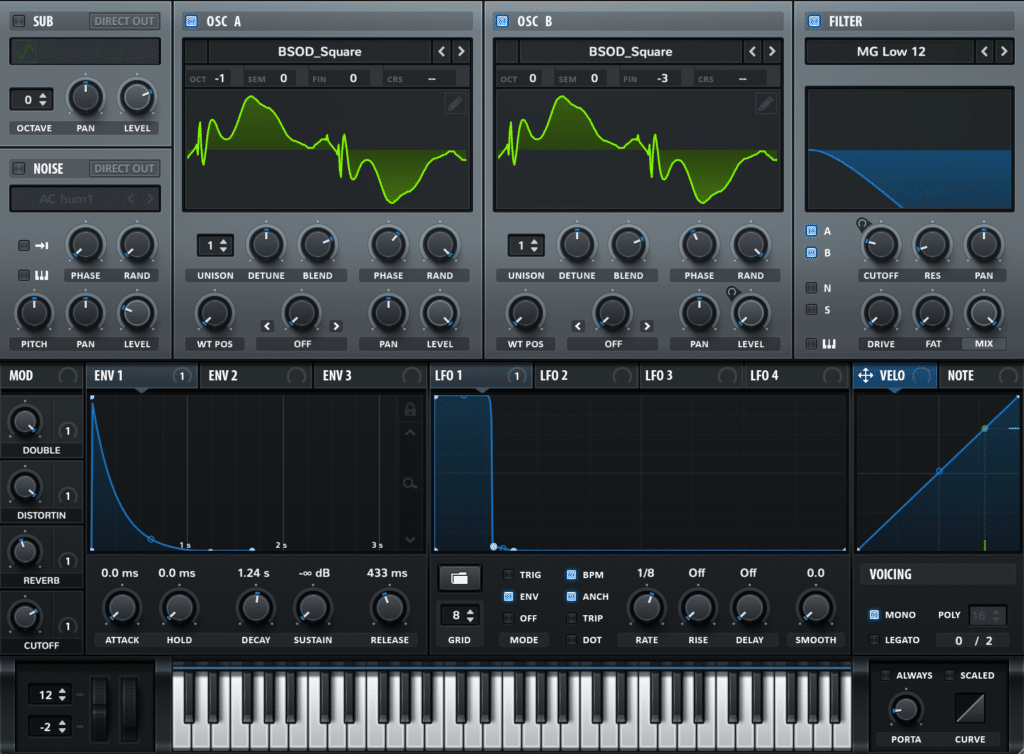1024x754 pixels.
Task: Click the portamento CURVE shape icon
Action: tap(969, 709)
